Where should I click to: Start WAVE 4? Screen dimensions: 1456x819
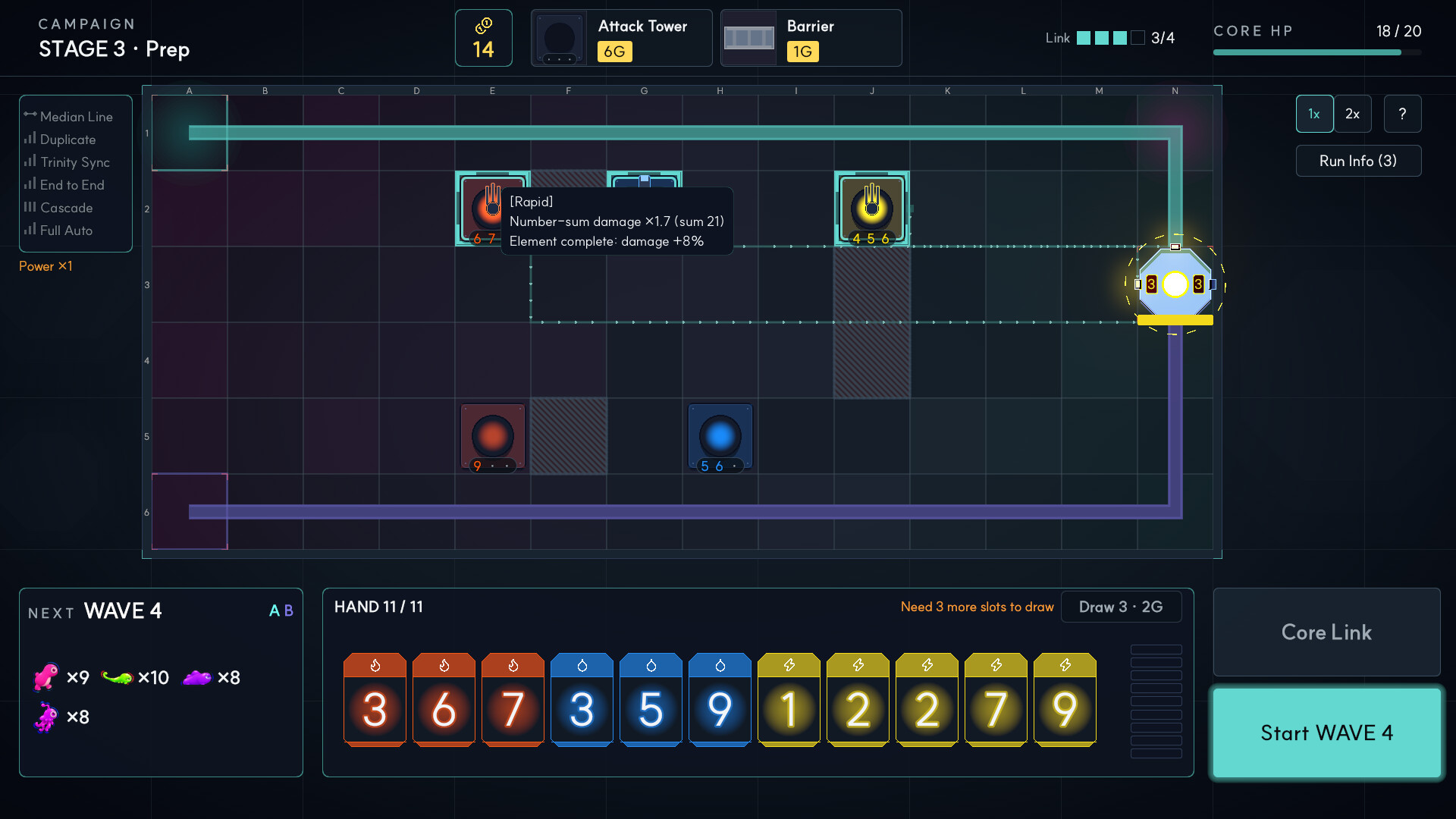1326,733
